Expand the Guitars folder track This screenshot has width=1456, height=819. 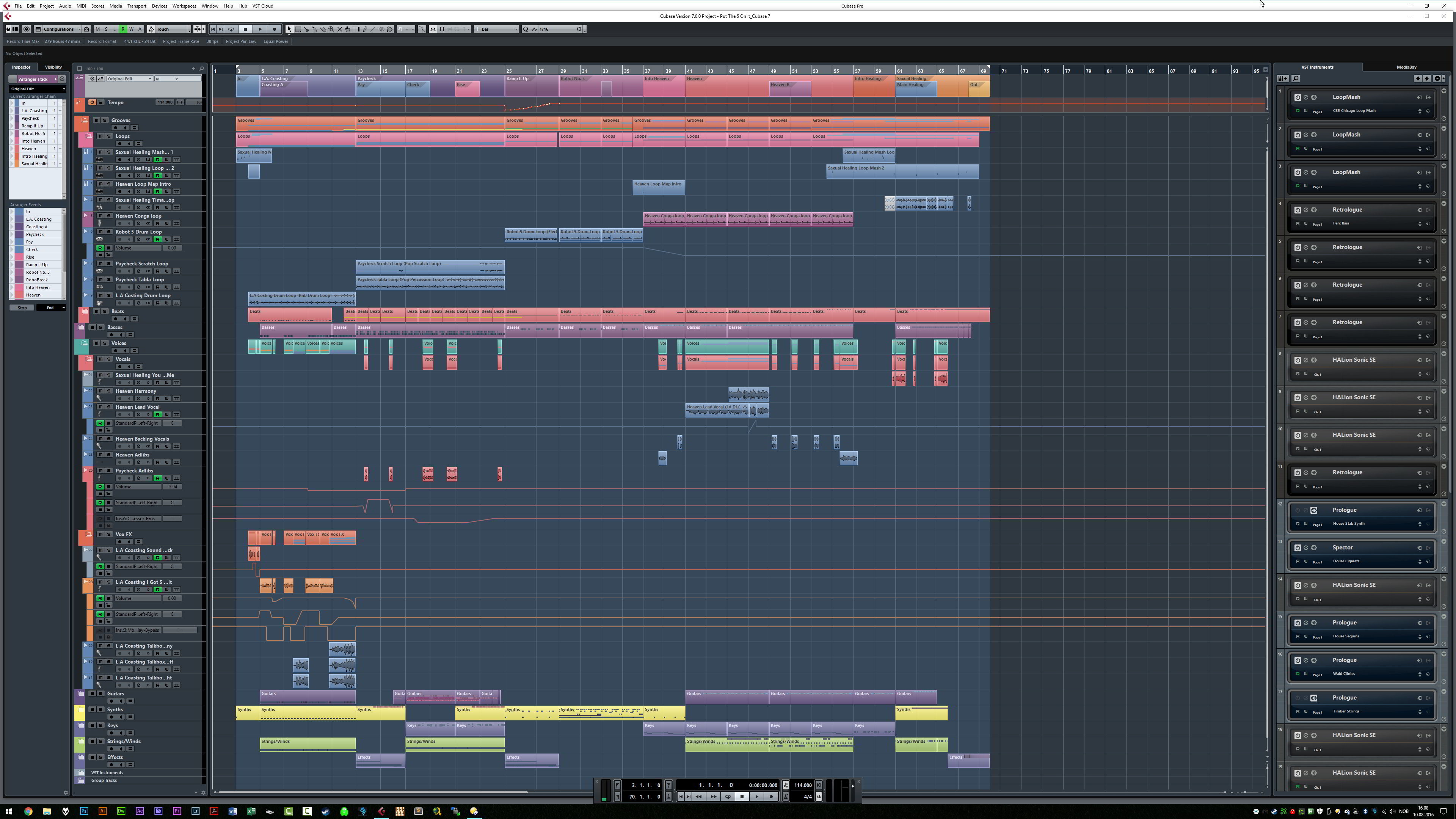(81, 694)
